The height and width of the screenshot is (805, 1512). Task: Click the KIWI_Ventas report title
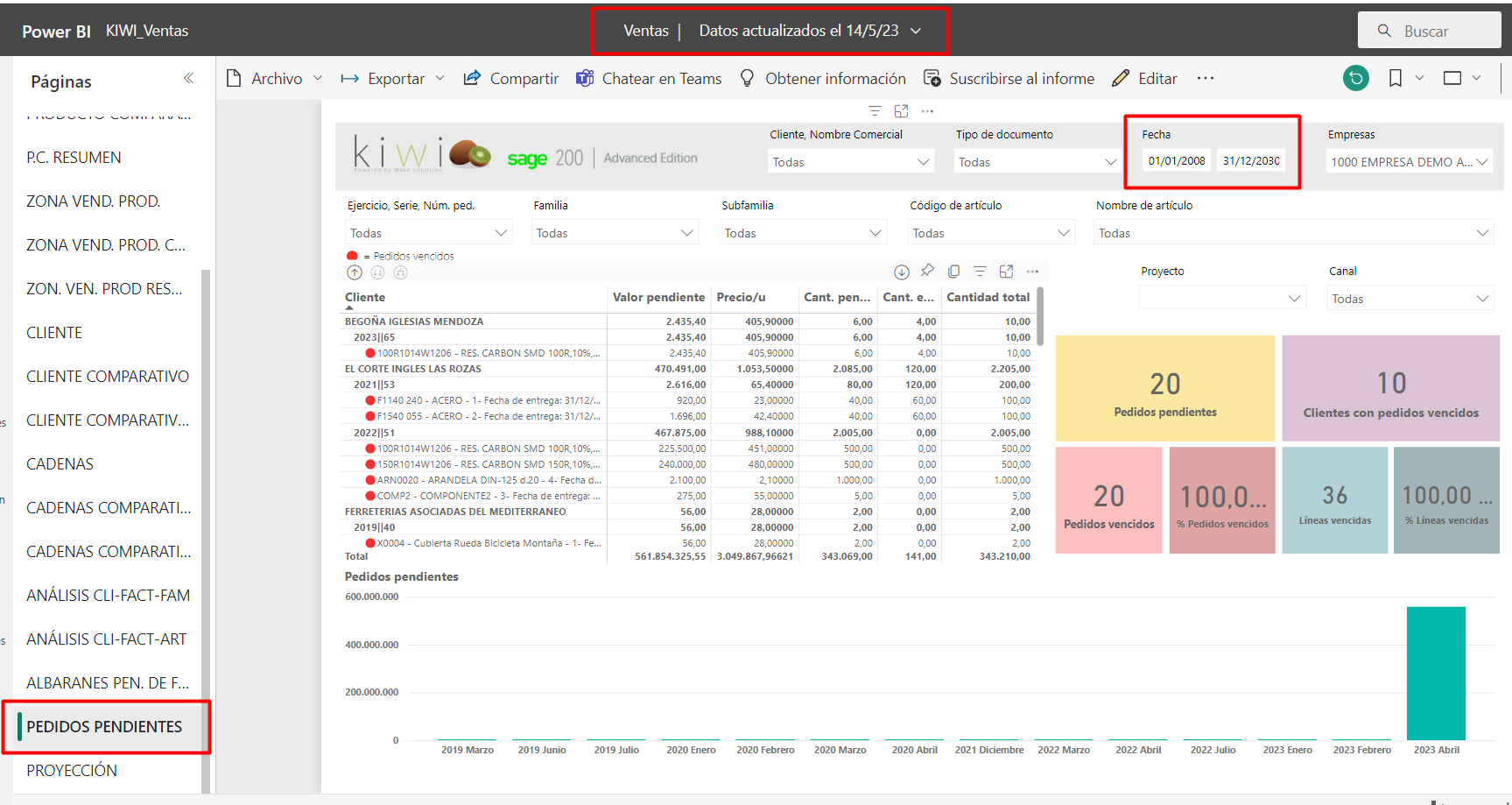click(147, 31)
